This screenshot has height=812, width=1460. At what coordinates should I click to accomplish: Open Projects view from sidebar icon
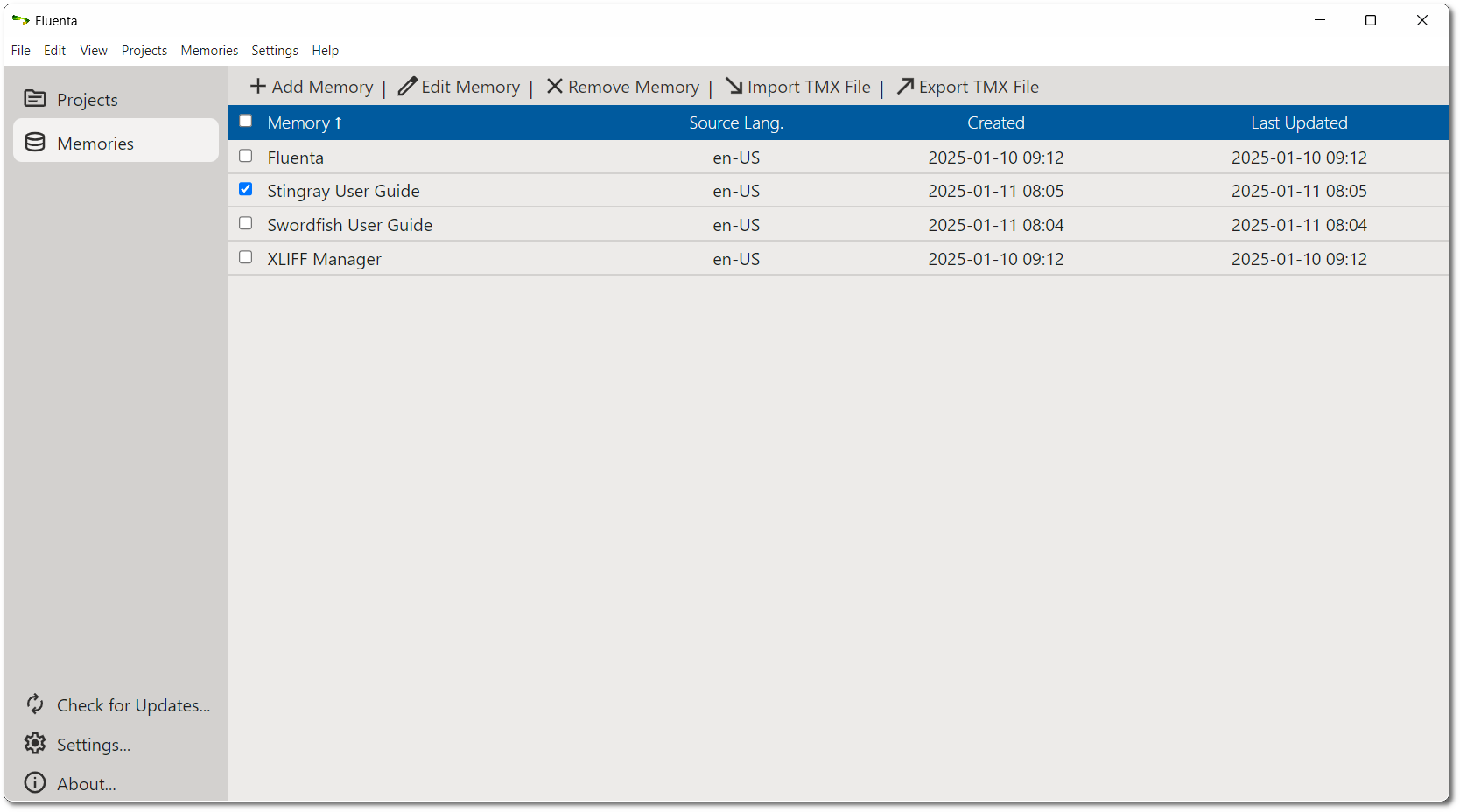(x=35, y=99)
